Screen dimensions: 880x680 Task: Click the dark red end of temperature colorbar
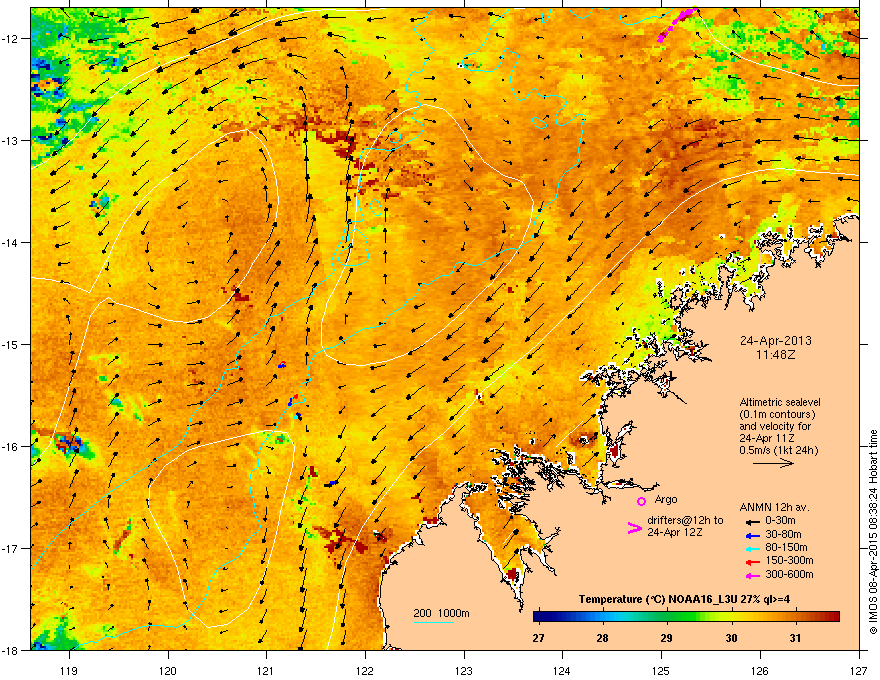835,617
